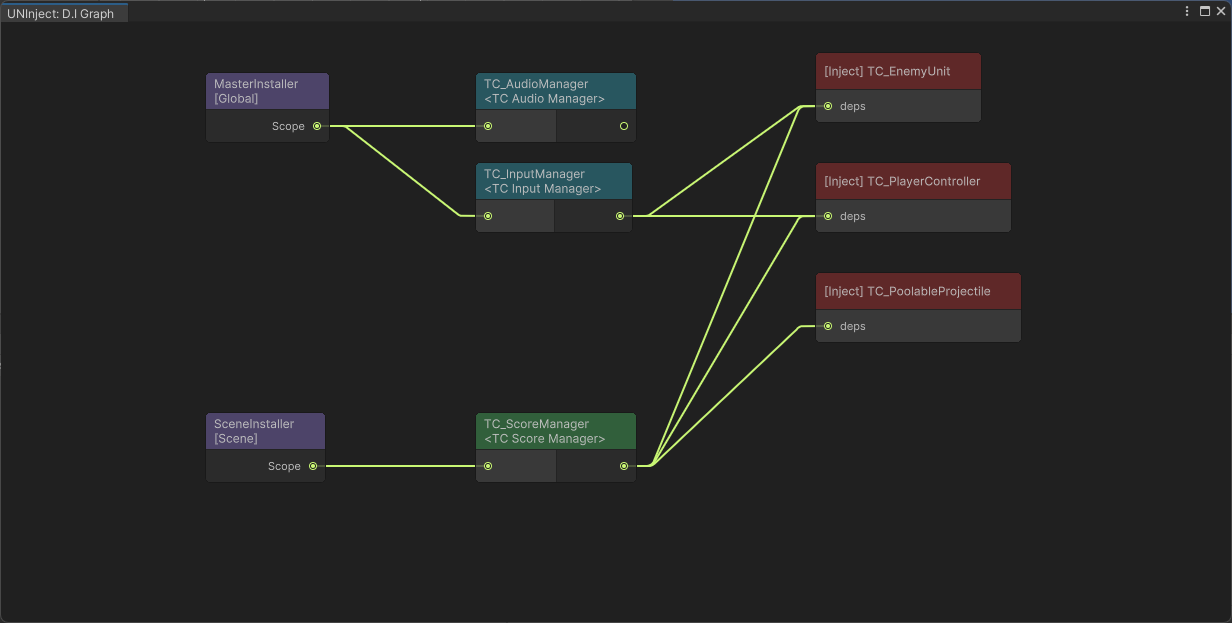Click the TC_InputManager input port
Viewport: 1232px width, 623px height.
coord(488,216)
